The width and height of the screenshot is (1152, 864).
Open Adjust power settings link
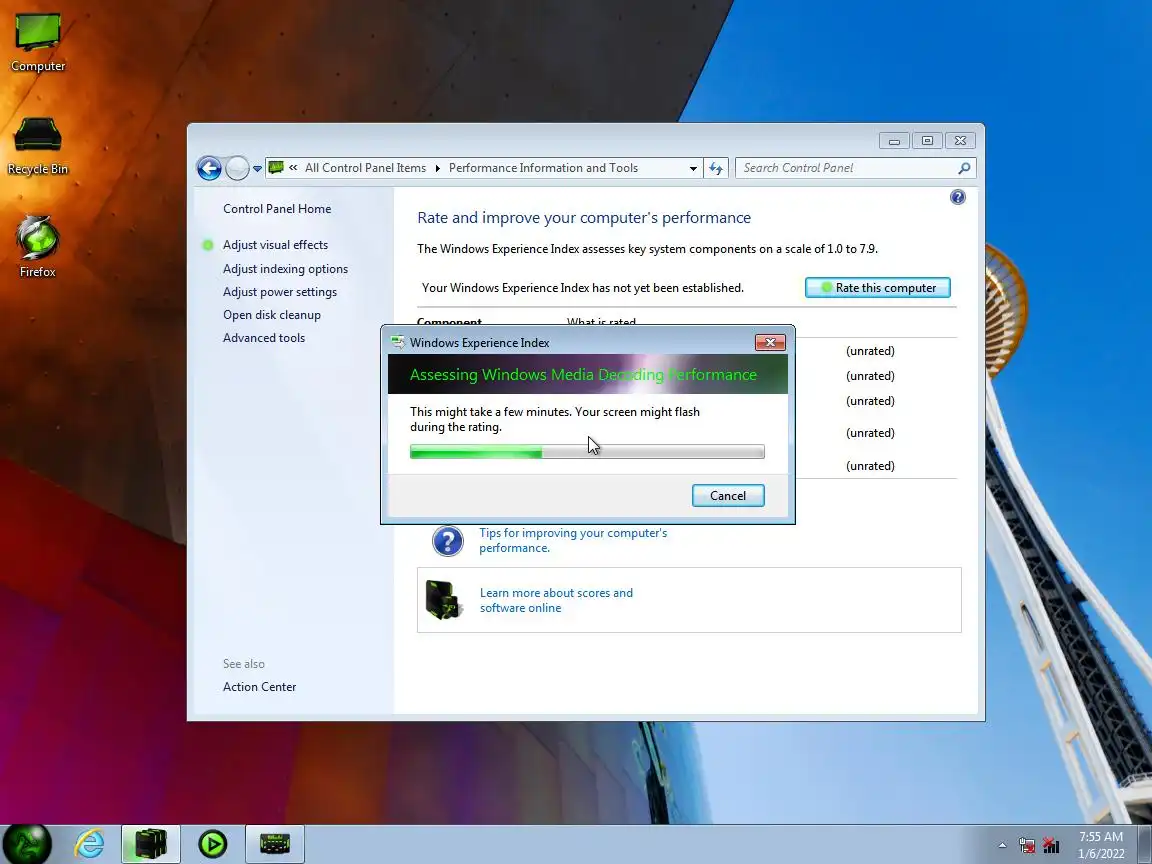point(280,292)
